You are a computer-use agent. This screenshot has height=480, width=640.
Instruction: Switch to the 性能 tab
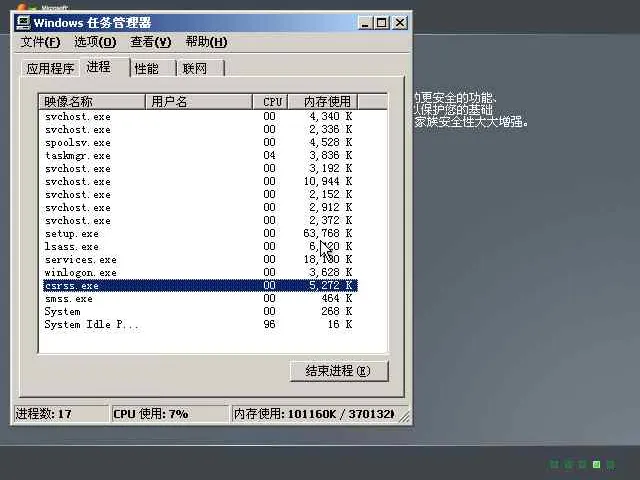[152, 68]
